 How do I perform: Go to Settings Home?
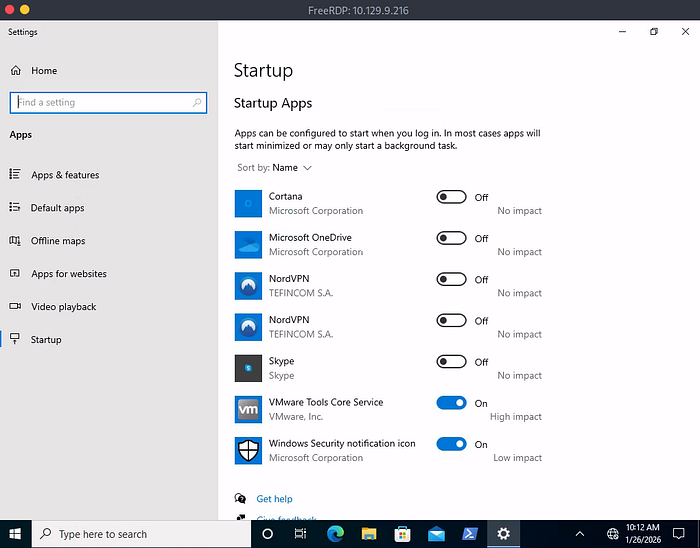point(44,71)
